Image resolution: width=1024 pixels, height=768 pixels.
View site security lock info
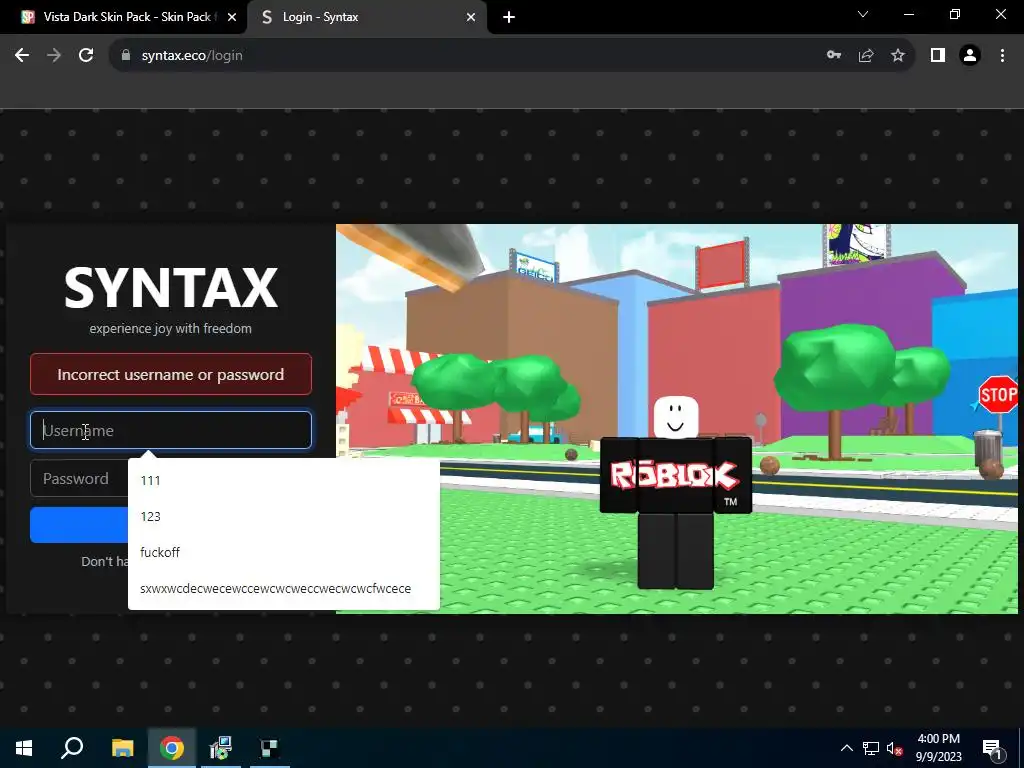(126, 56)
